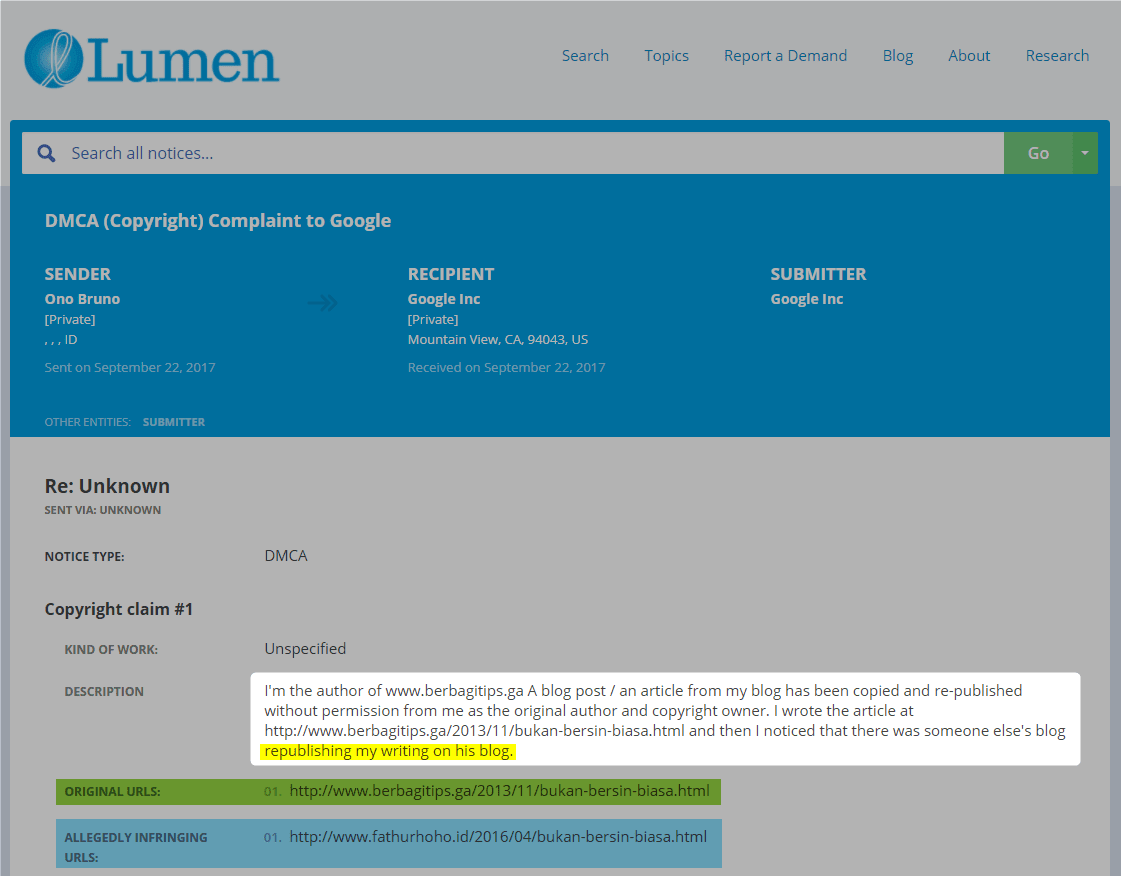Open Report a Demand page
The width and height of the screenshot is (1121, 876).
tap(785, 56)
